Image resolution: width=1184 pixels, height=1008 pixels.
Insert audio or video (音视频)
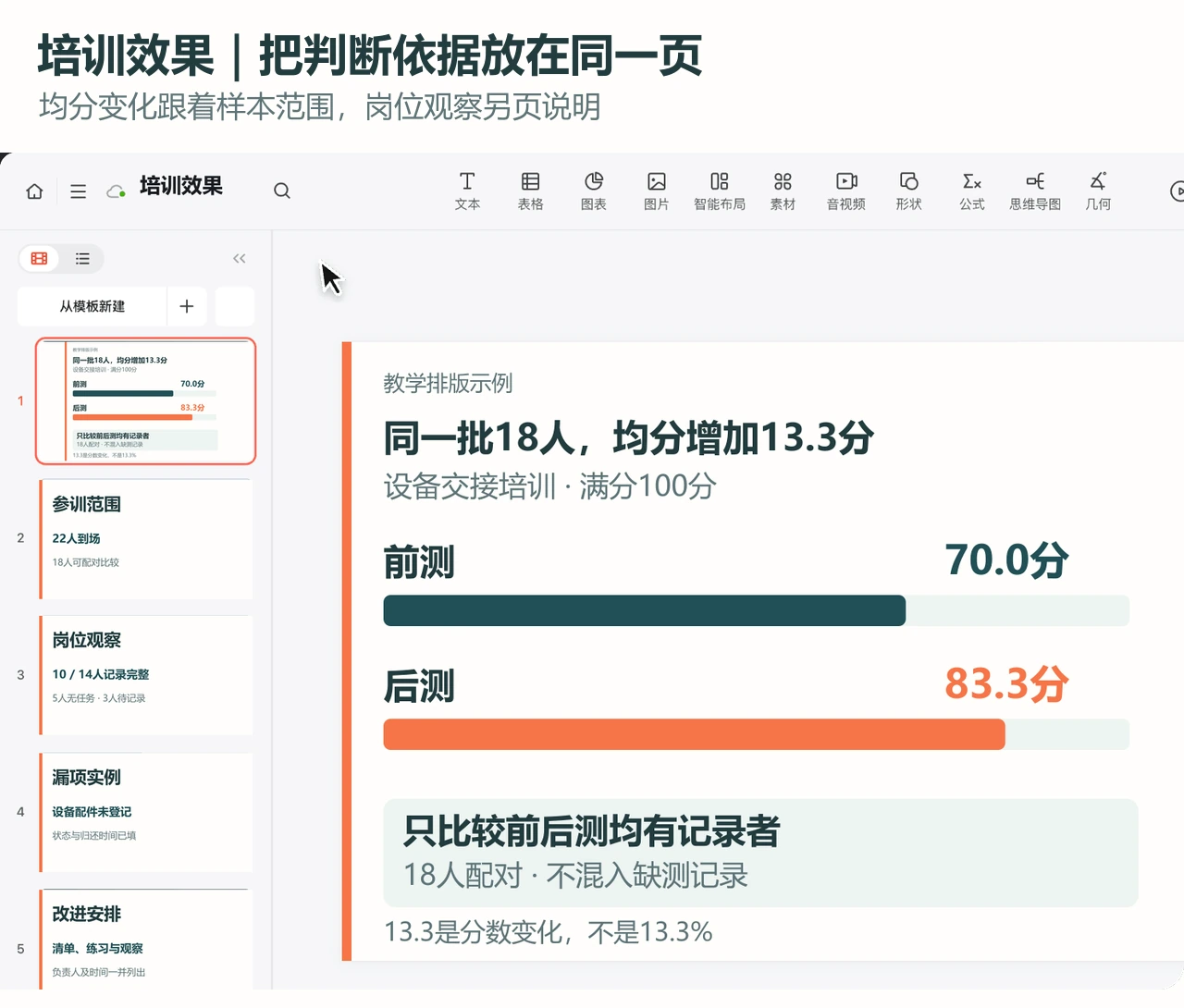click(x=846, y=191)
